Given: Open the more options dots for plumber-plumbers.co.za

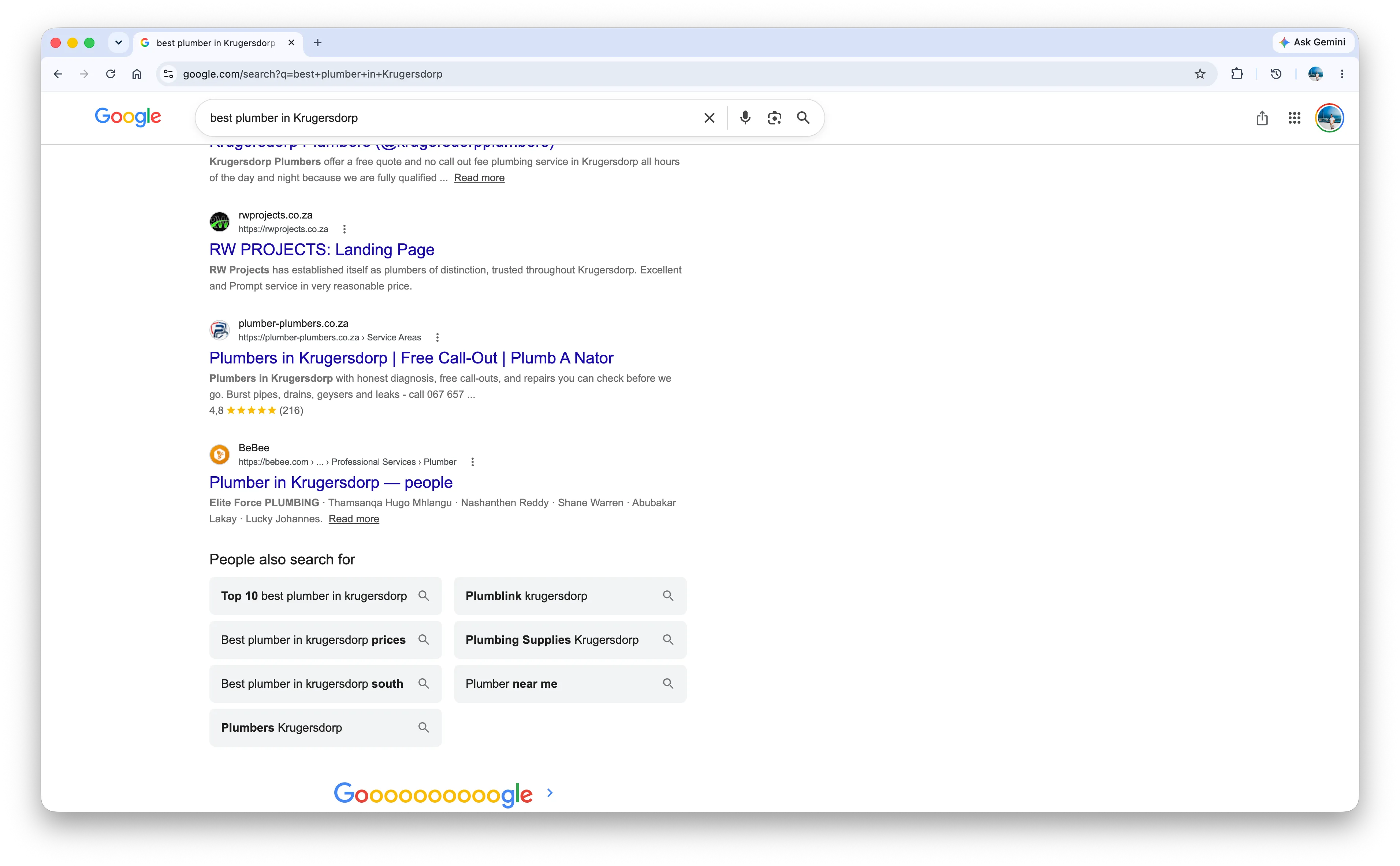Looking at the screenshot, I should [437, 337].
